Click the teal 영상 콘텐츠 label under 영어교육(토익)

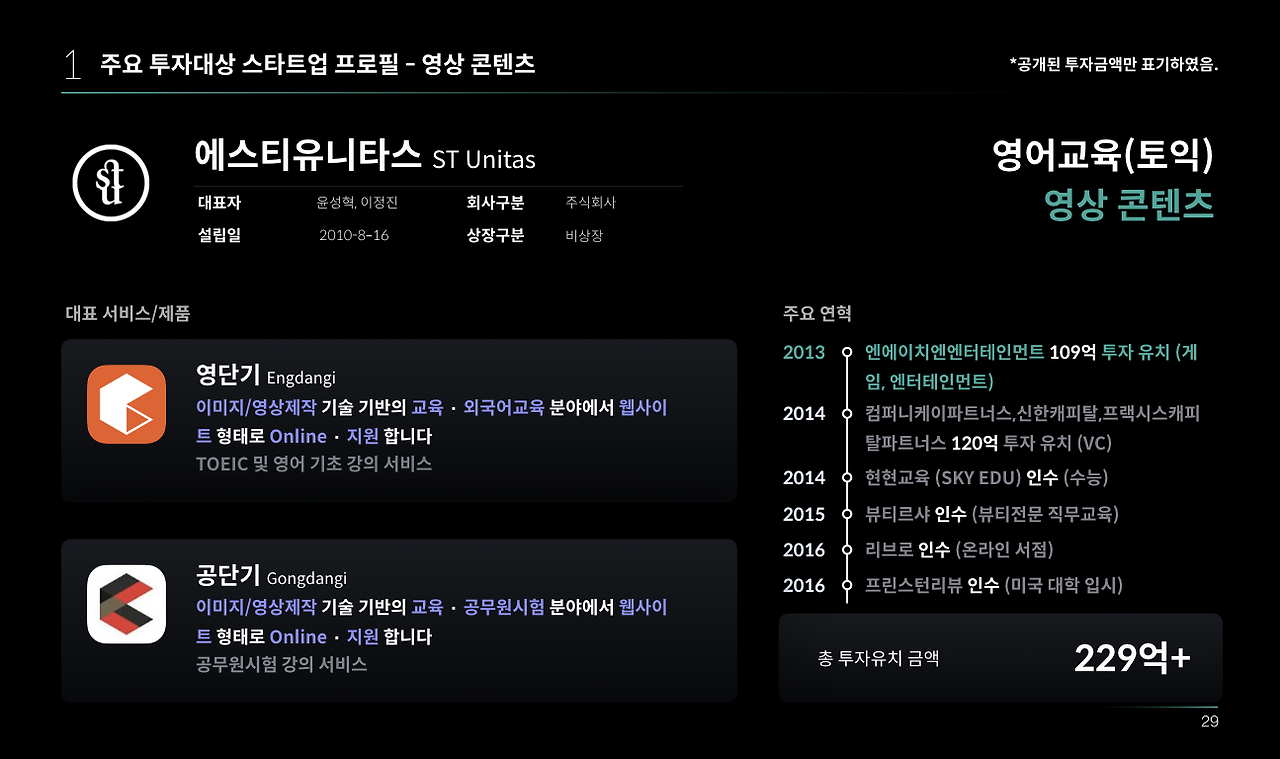tap(1129, 205)
